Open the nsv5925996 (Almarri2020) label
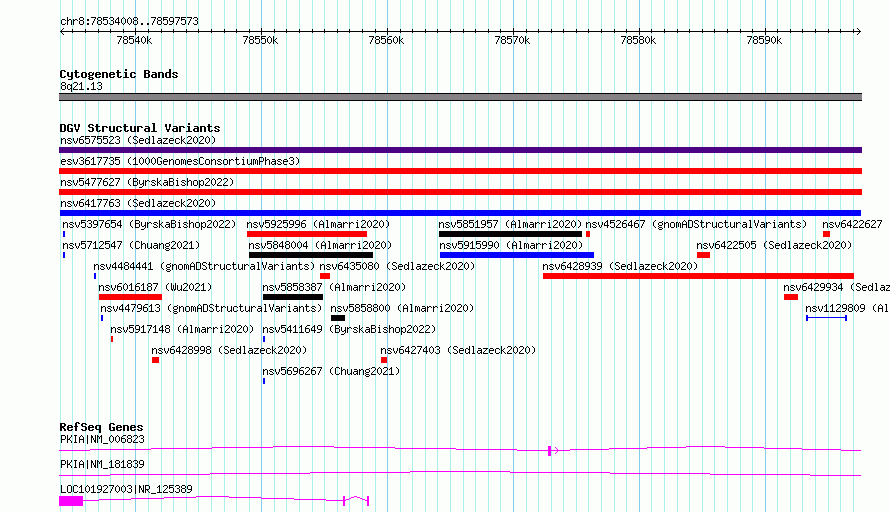The width and height of the screenshot is (890, 512). (x=318, y=224)
